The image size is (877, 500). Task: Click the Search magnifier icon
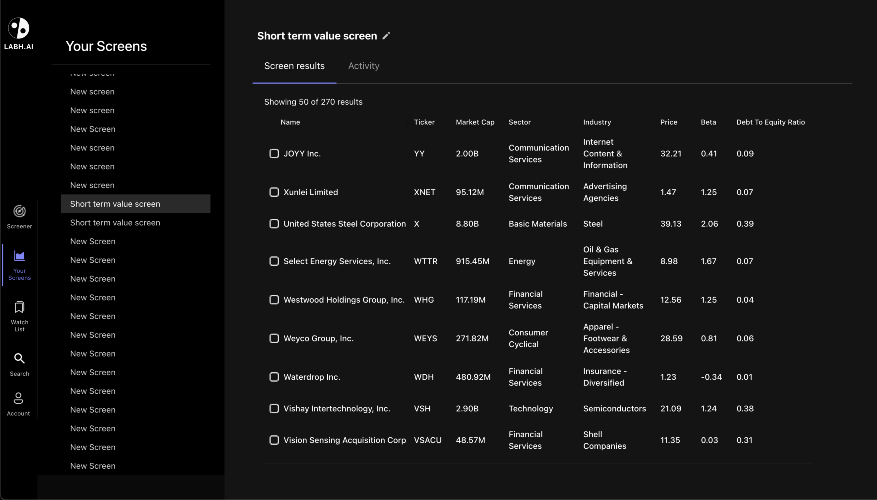click(x=19, y=358)
